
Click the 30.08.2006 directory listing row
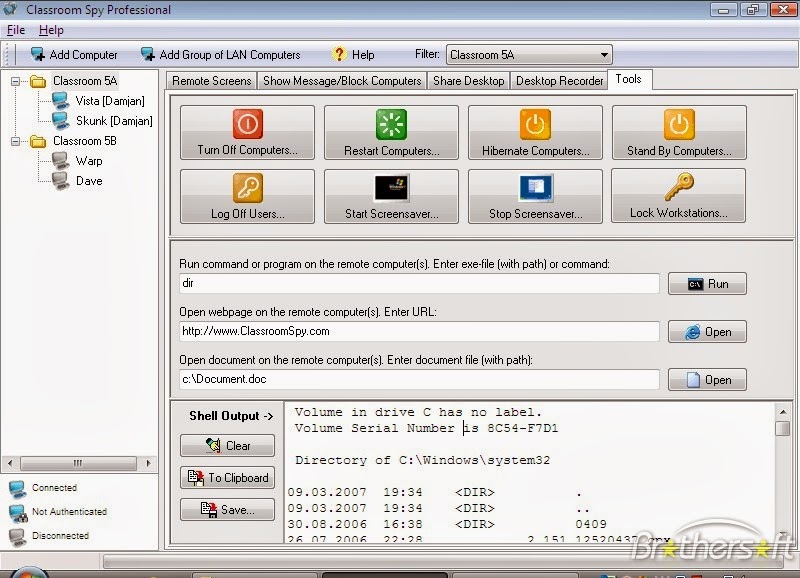click(x=447, y=524)
